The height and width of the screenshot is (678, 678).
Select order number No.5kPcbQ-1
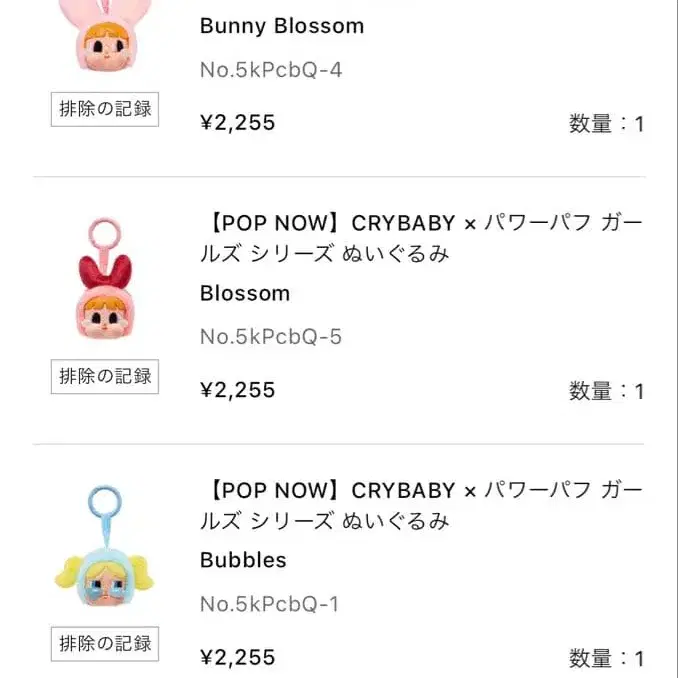270,604
